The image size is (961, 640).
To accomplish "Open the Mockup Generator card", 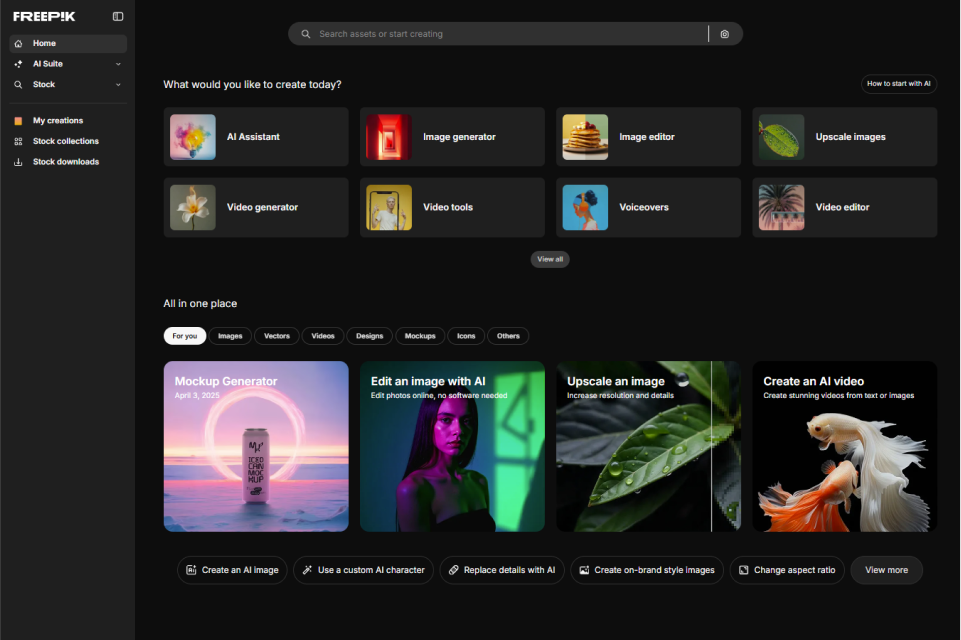I will click(256, 446).
